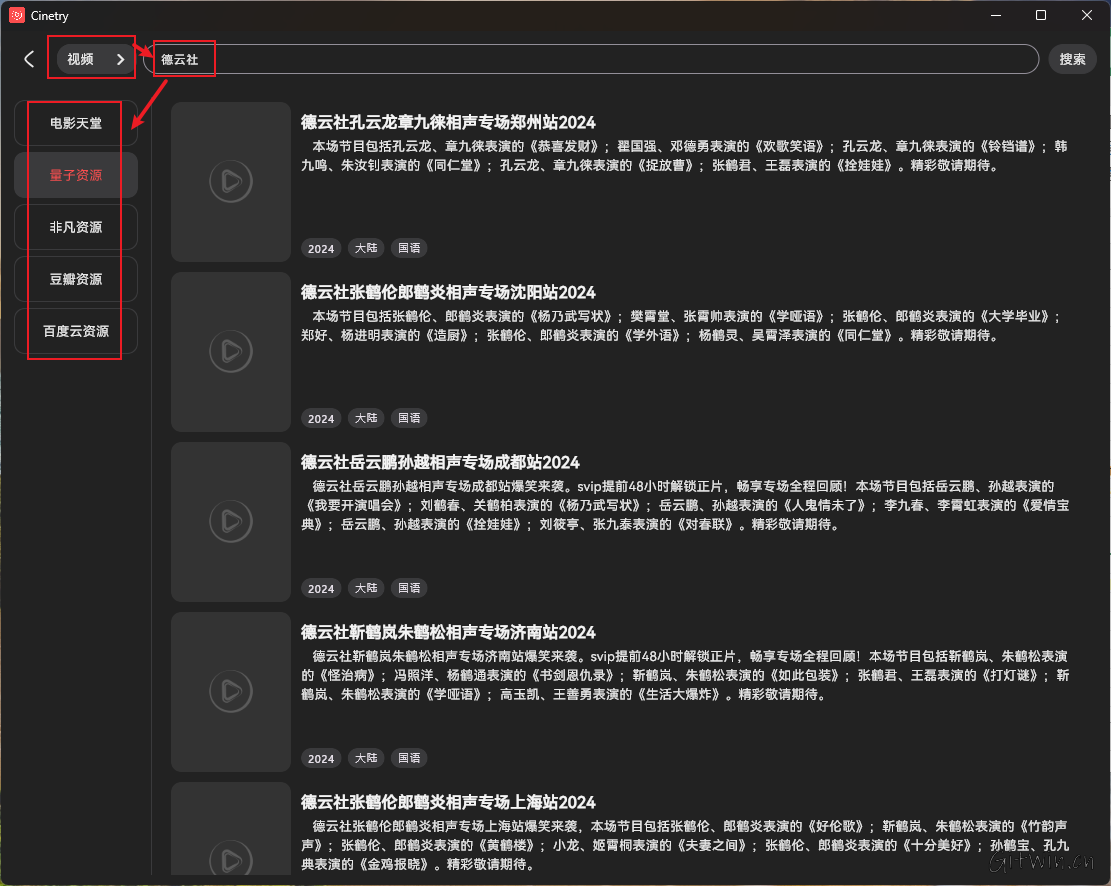Click play icon of 成都站 result
Screen dimensions: 1111x886
pyautogui.click(x=231, y=521)
